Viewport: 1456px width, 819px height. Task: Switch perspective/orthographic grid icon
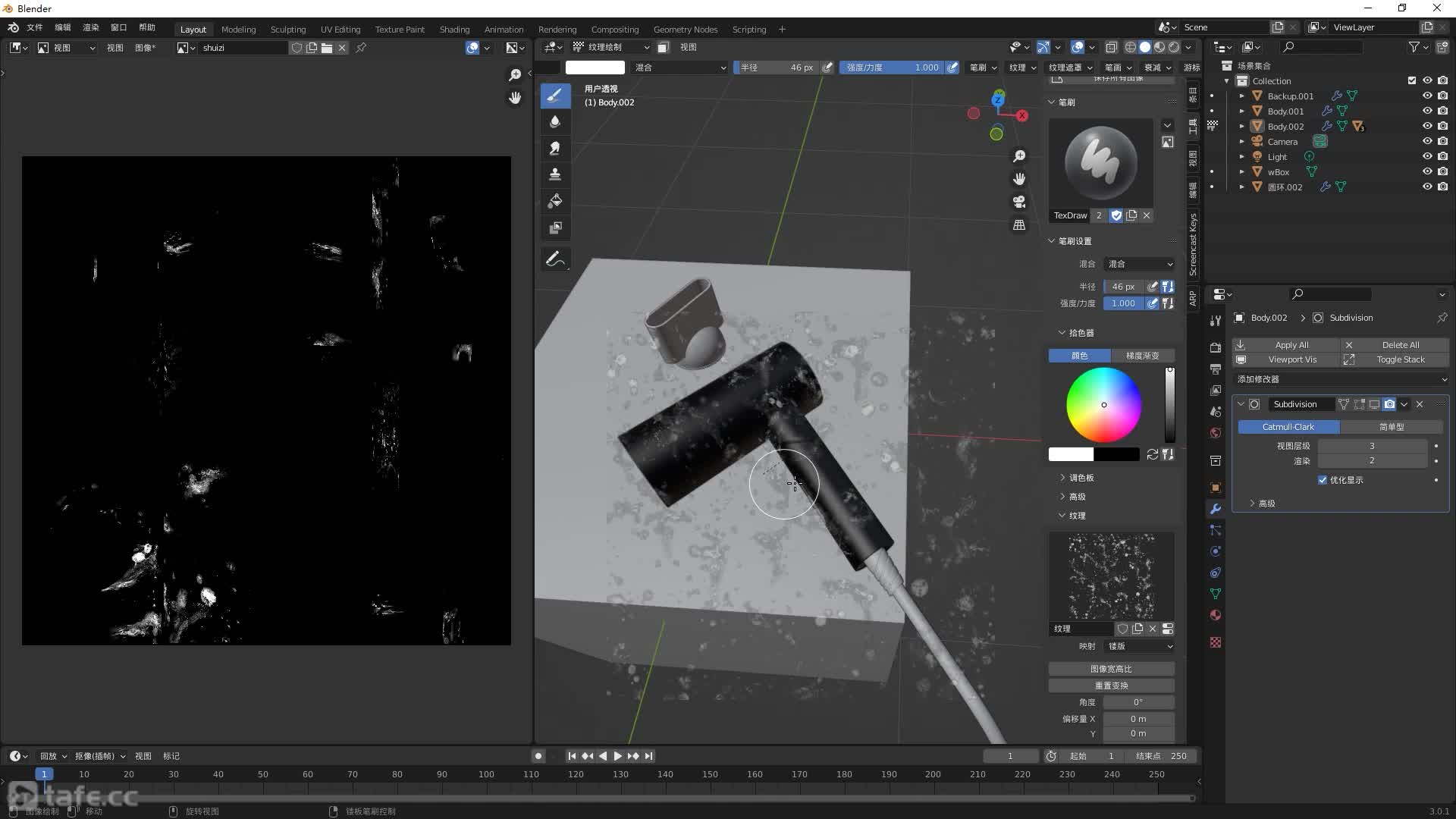point(1019,225)
